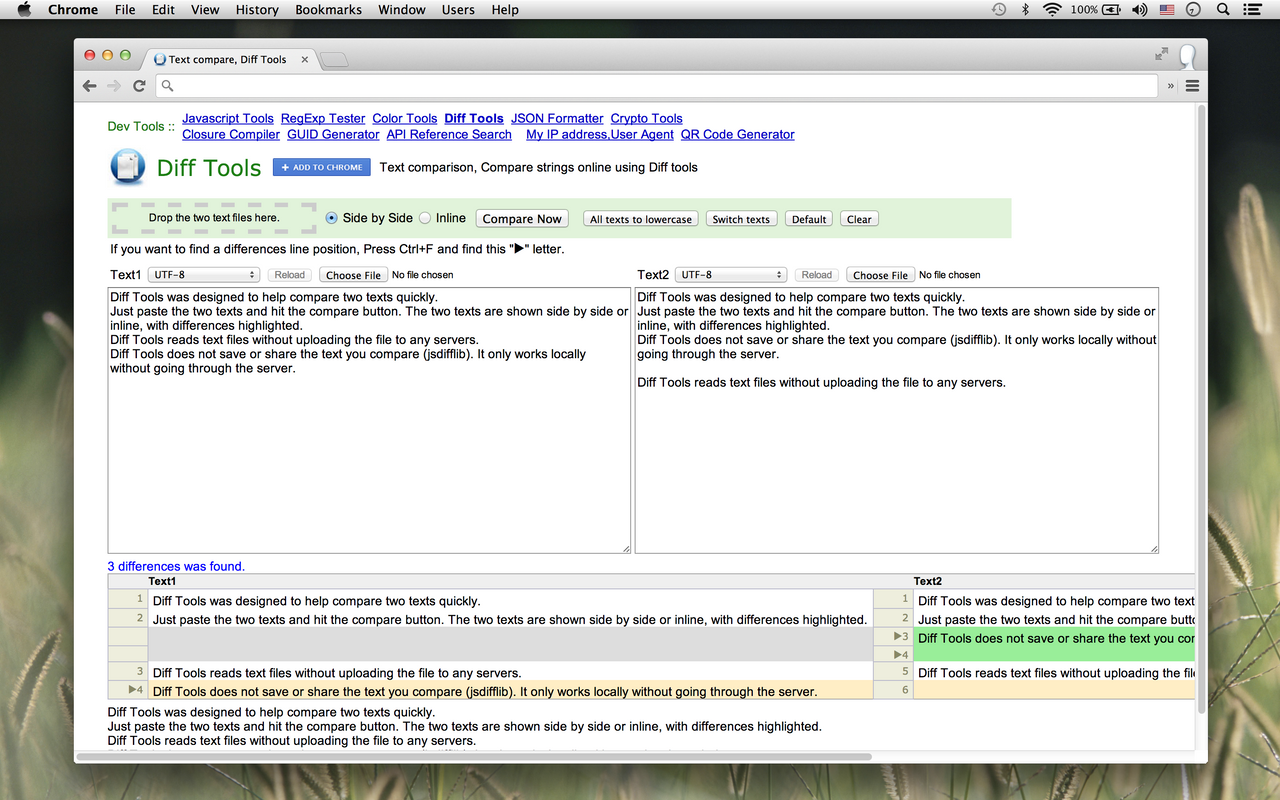1280x800 pixels.
Task: Open the Bookmarks menu
Action: (x=329, y=9)
